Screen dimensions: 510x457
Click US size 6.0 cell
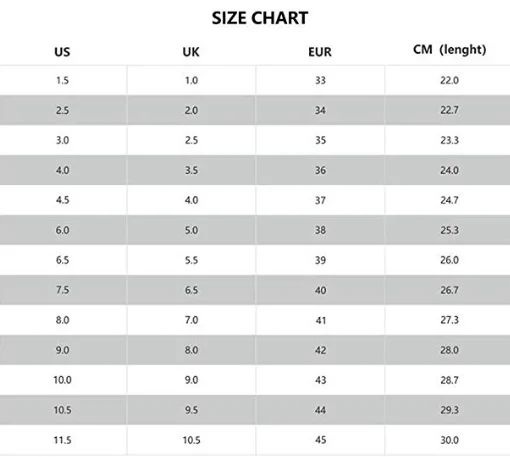[62, 230]
